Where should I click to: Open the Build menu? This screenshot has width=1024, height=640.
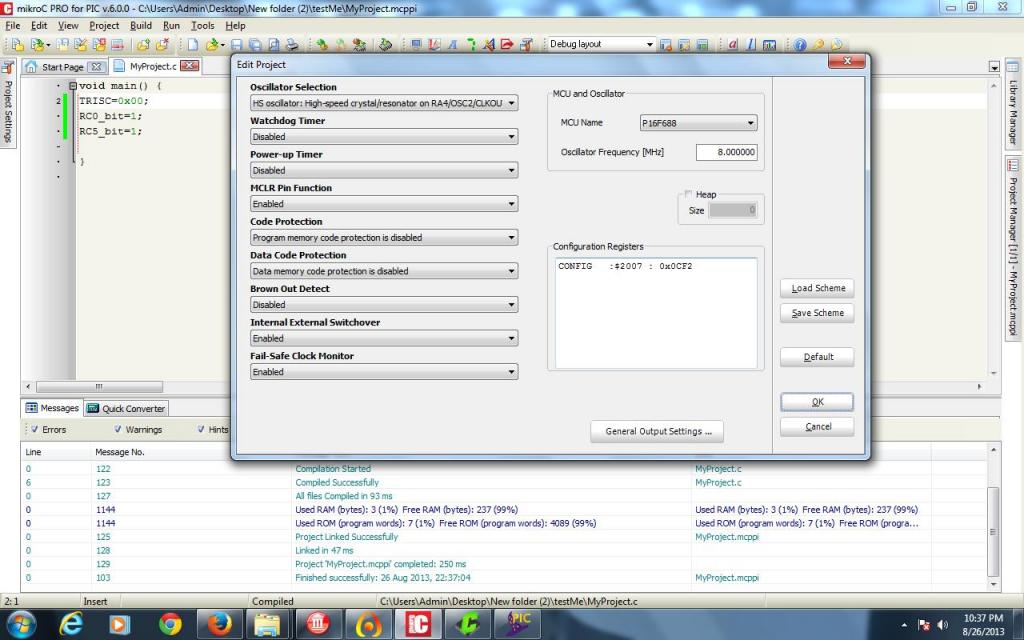click(140, 25)
